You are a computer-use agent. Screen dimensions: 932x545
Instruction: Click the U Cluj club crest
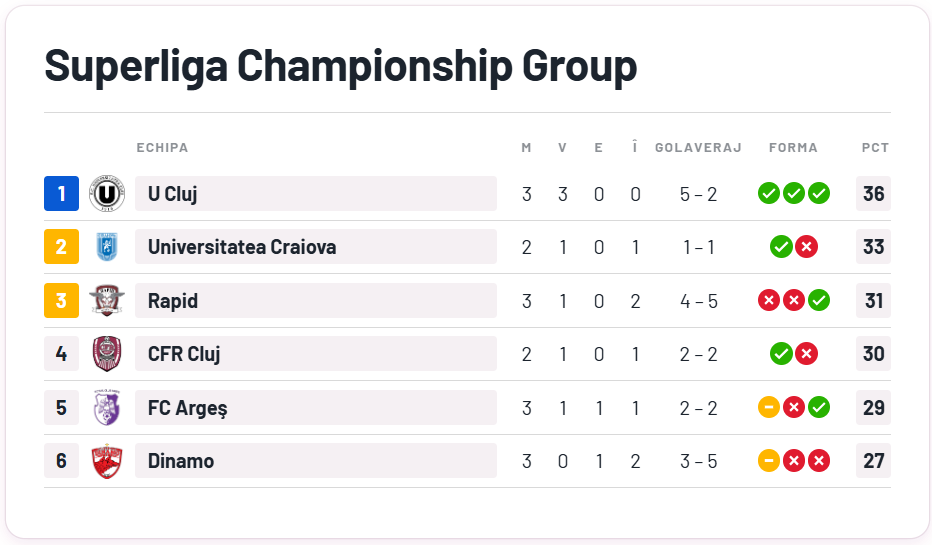pyautogui.click(x=107, y=194)
